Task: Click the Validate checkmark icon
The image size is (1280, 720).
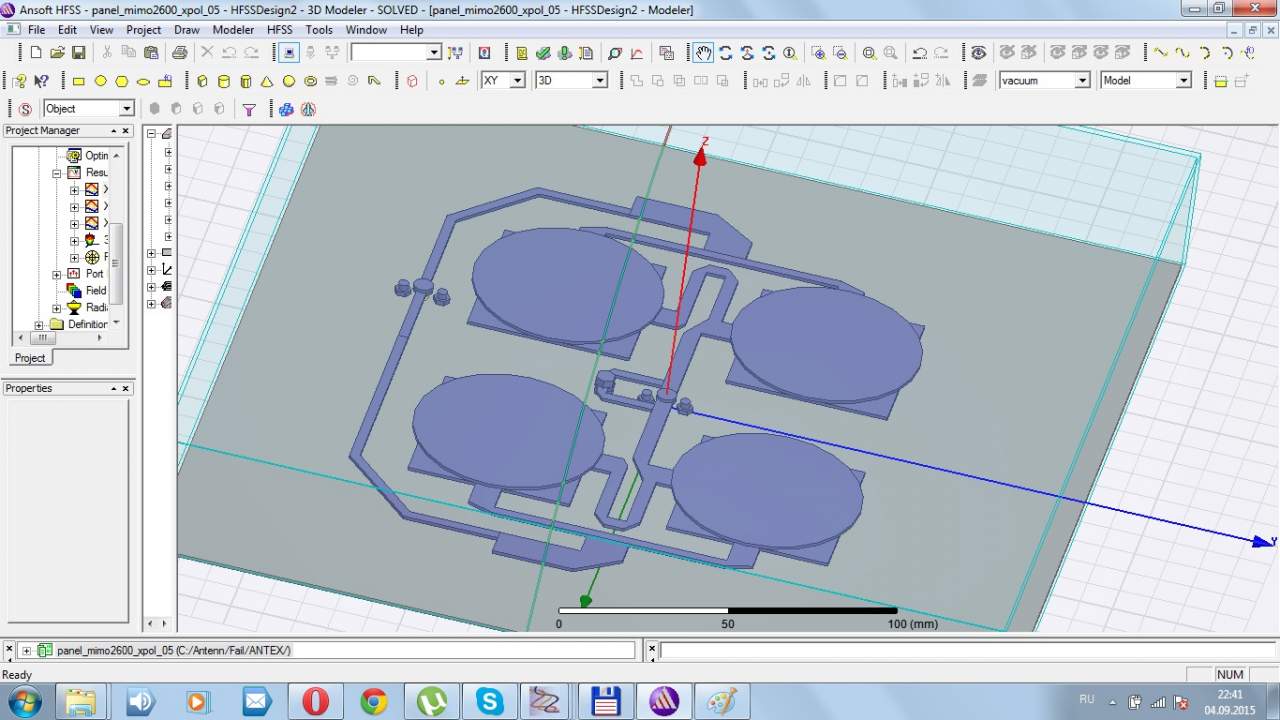Action: [x=543, y=53]
